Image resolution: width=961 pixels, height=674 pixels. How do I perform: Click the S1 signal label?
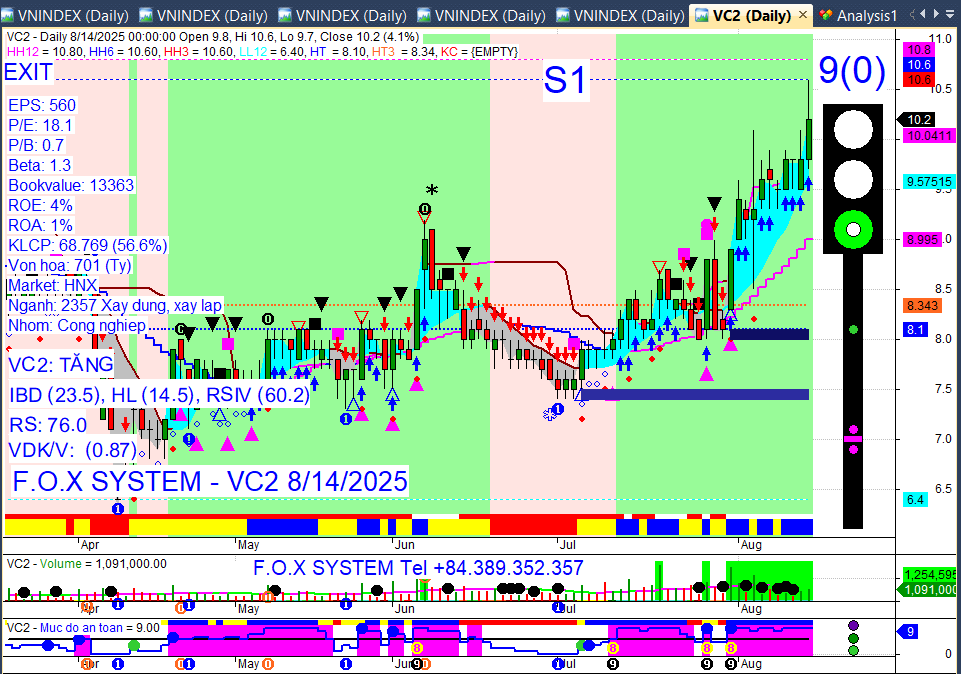tap(564, 80)
